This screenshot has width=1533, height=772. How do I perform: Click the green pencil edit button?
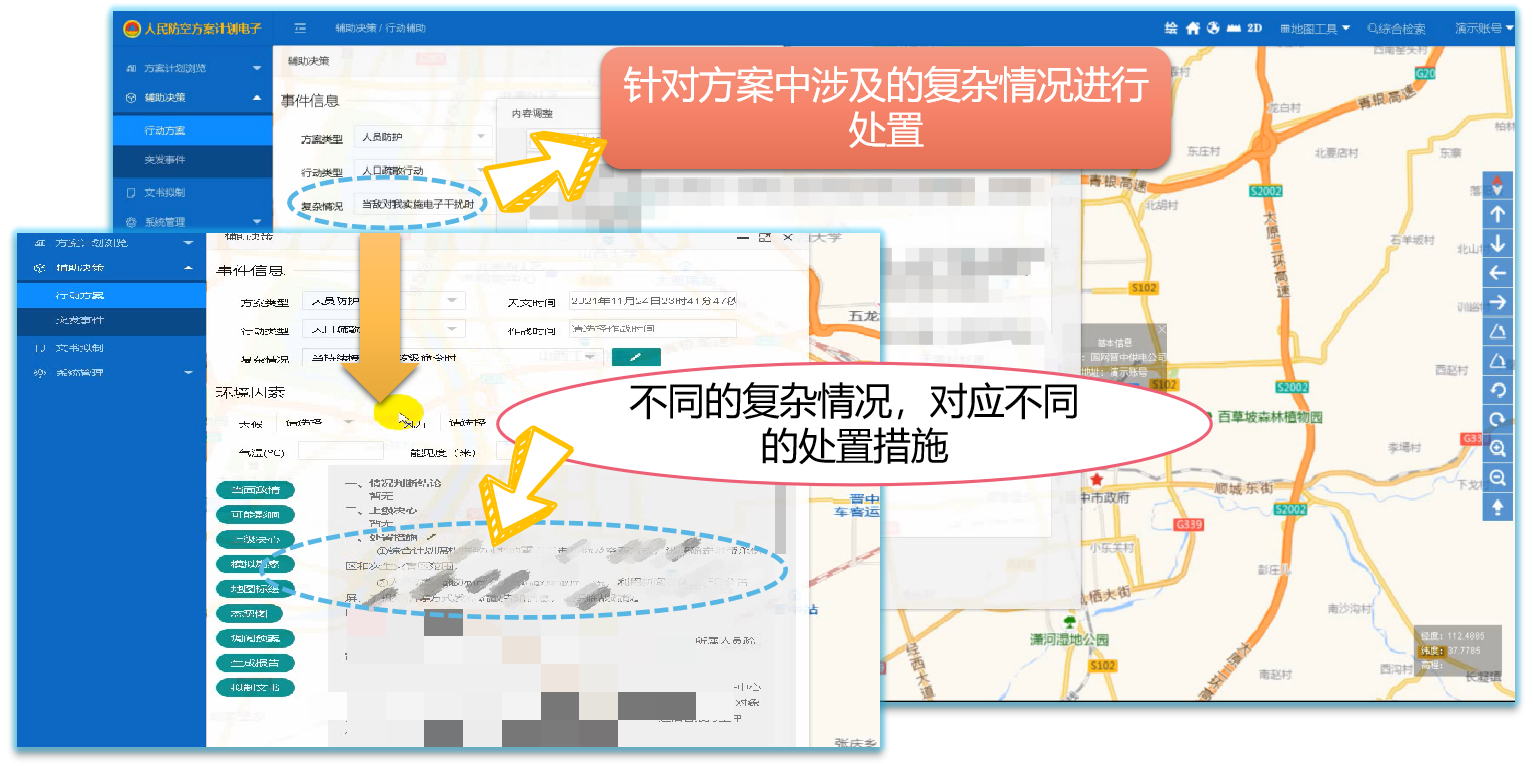636,357
